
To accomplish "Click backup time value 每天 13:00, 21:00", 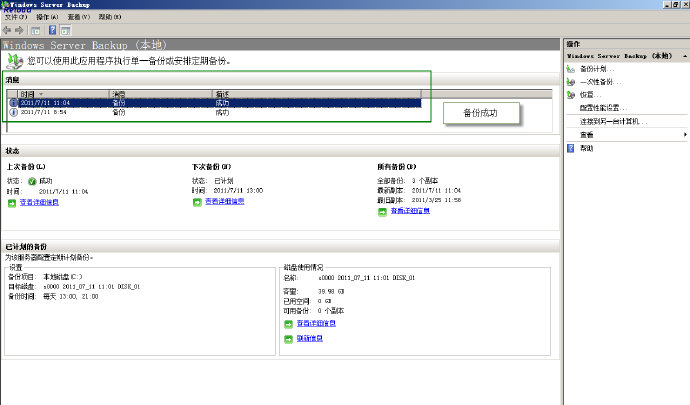I will tap(70, 297).
